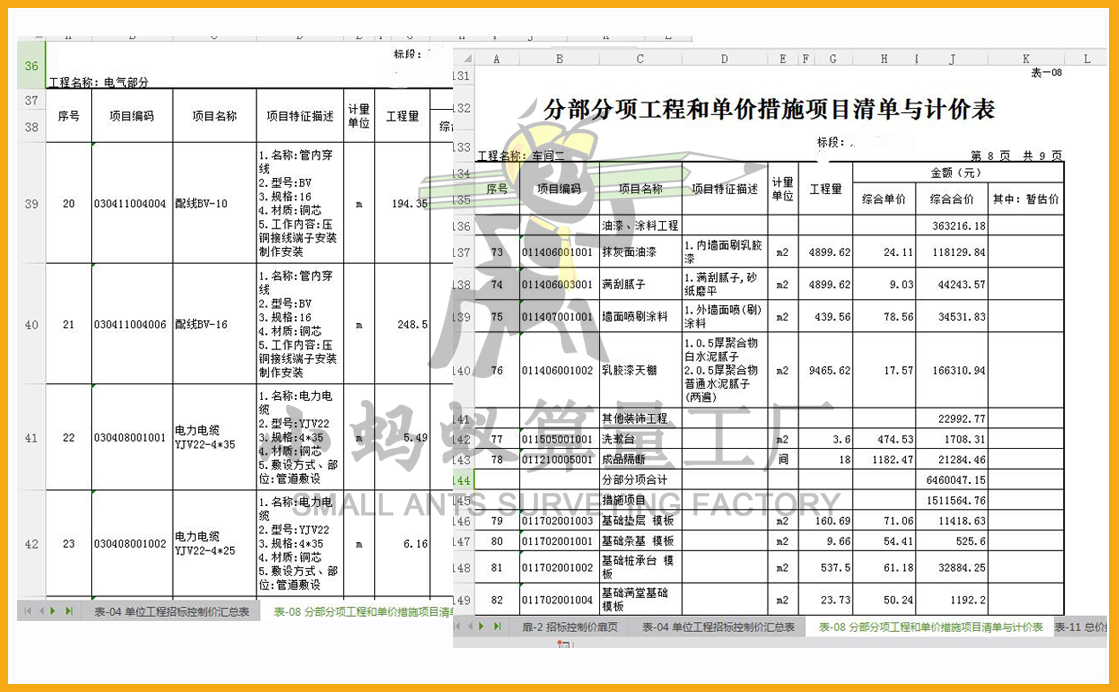This screenshot has height=692, width=1119.
Task: Jump to last sheet in left workbook
Action: point(69,611)
